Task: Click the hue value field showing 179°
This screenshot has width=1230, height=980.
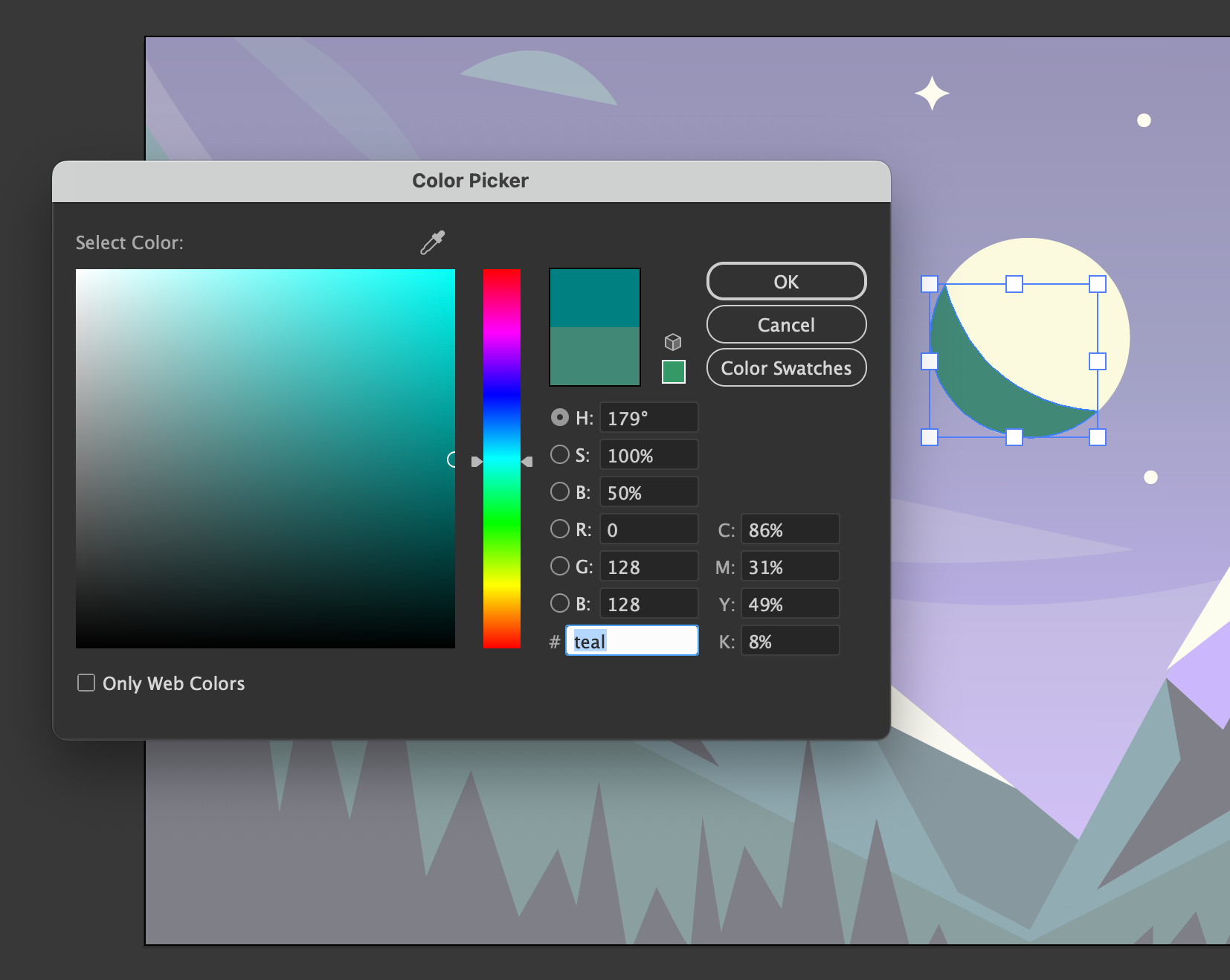Action: (x=648, y=418)
